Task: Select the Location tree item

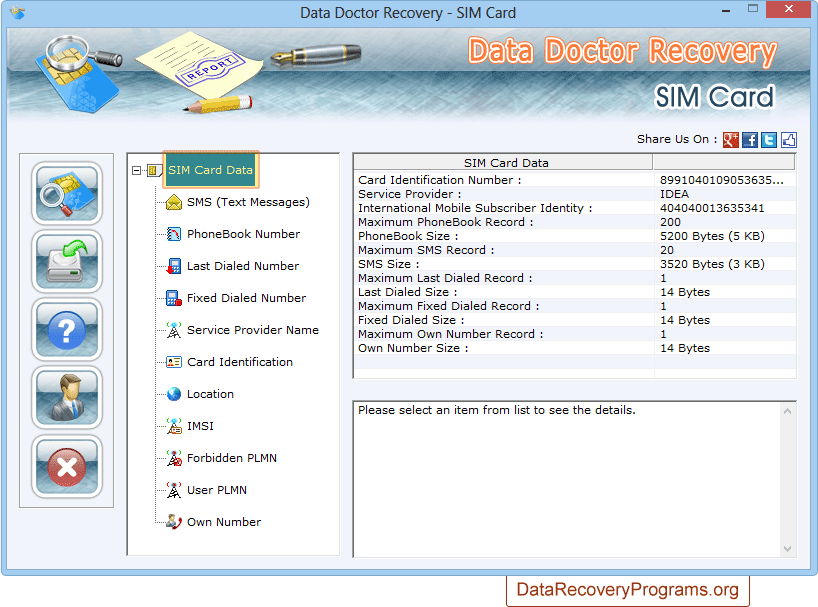Action: pyautogui.click(x=210, y=394)
